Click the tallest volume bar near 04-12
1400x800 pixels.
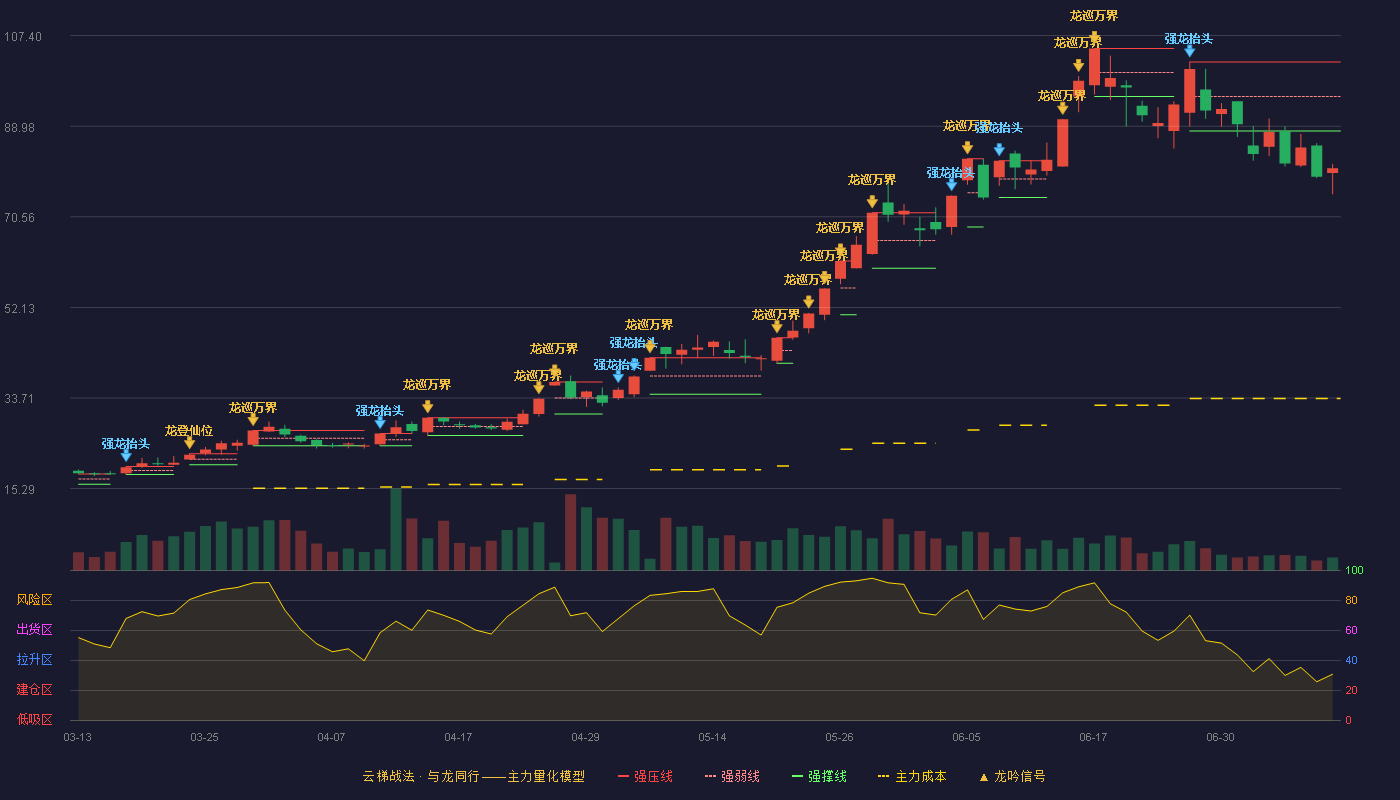point(396,529)
